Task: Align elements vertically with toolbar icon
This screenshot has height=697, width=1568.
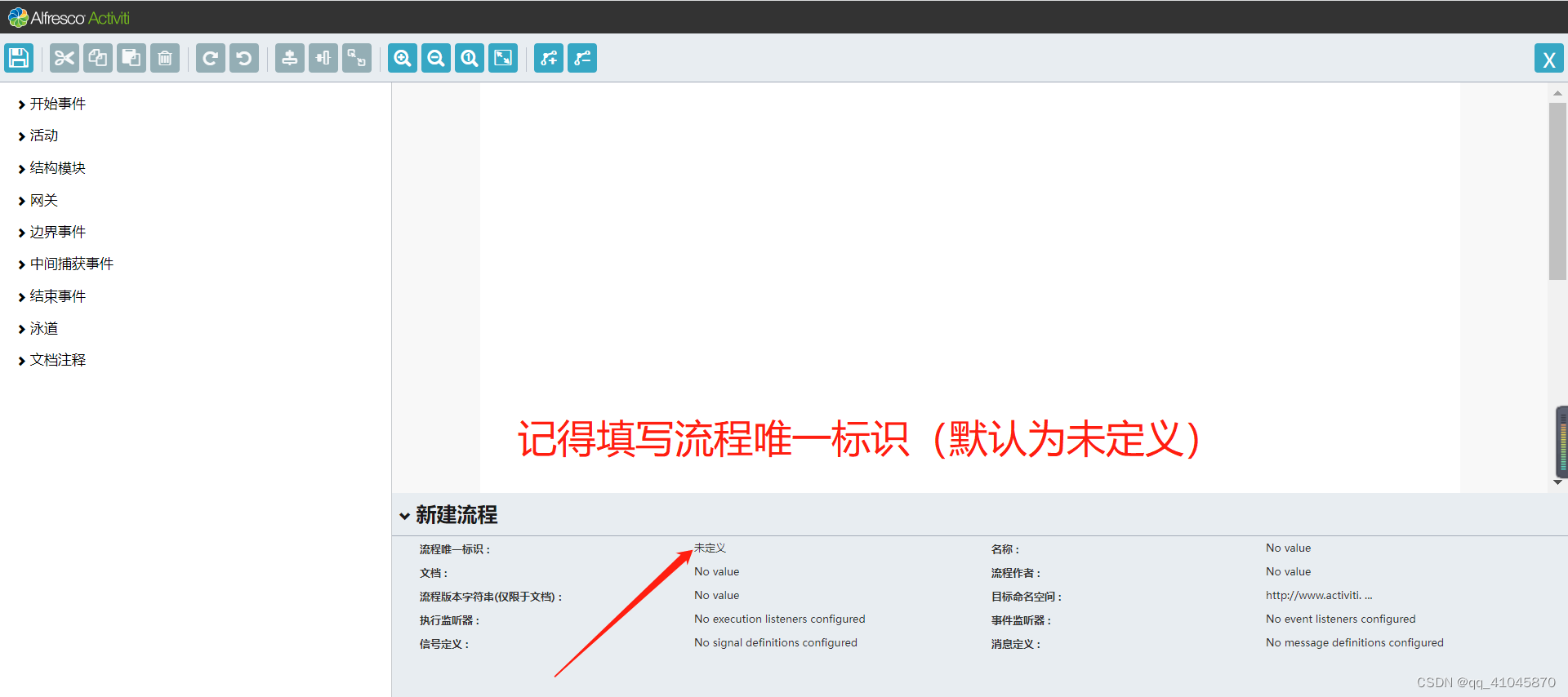Action: point(290,58)
